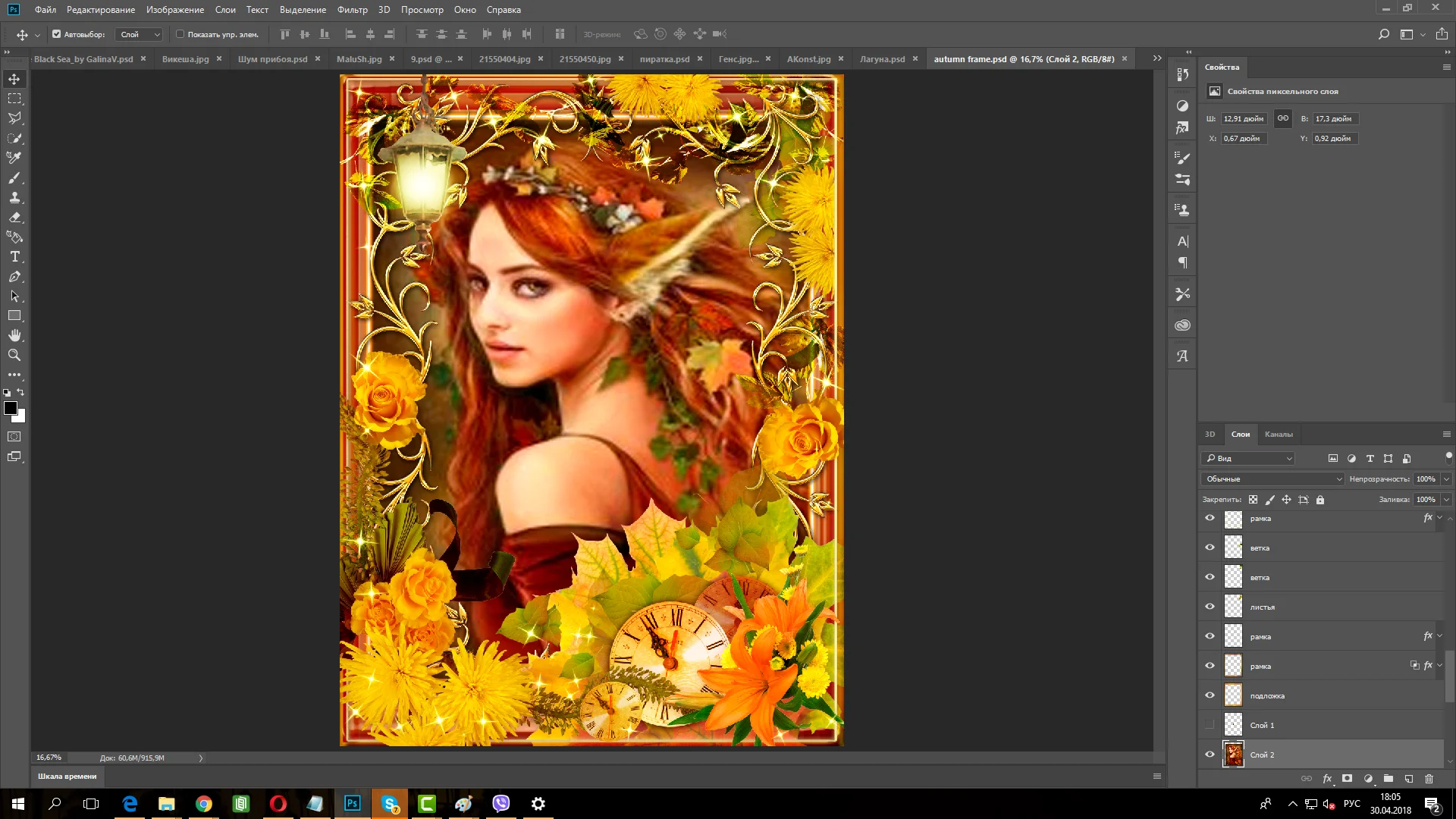Open the Обычные blend mode dropdown
Image resolution: width=1456 pixels, height=819 pixels.
(x=1272, y=479)
